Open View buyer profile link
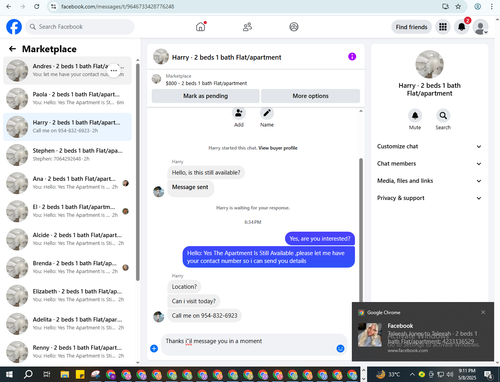This screenshot has width=500, height=382. [x=278, y=148]
